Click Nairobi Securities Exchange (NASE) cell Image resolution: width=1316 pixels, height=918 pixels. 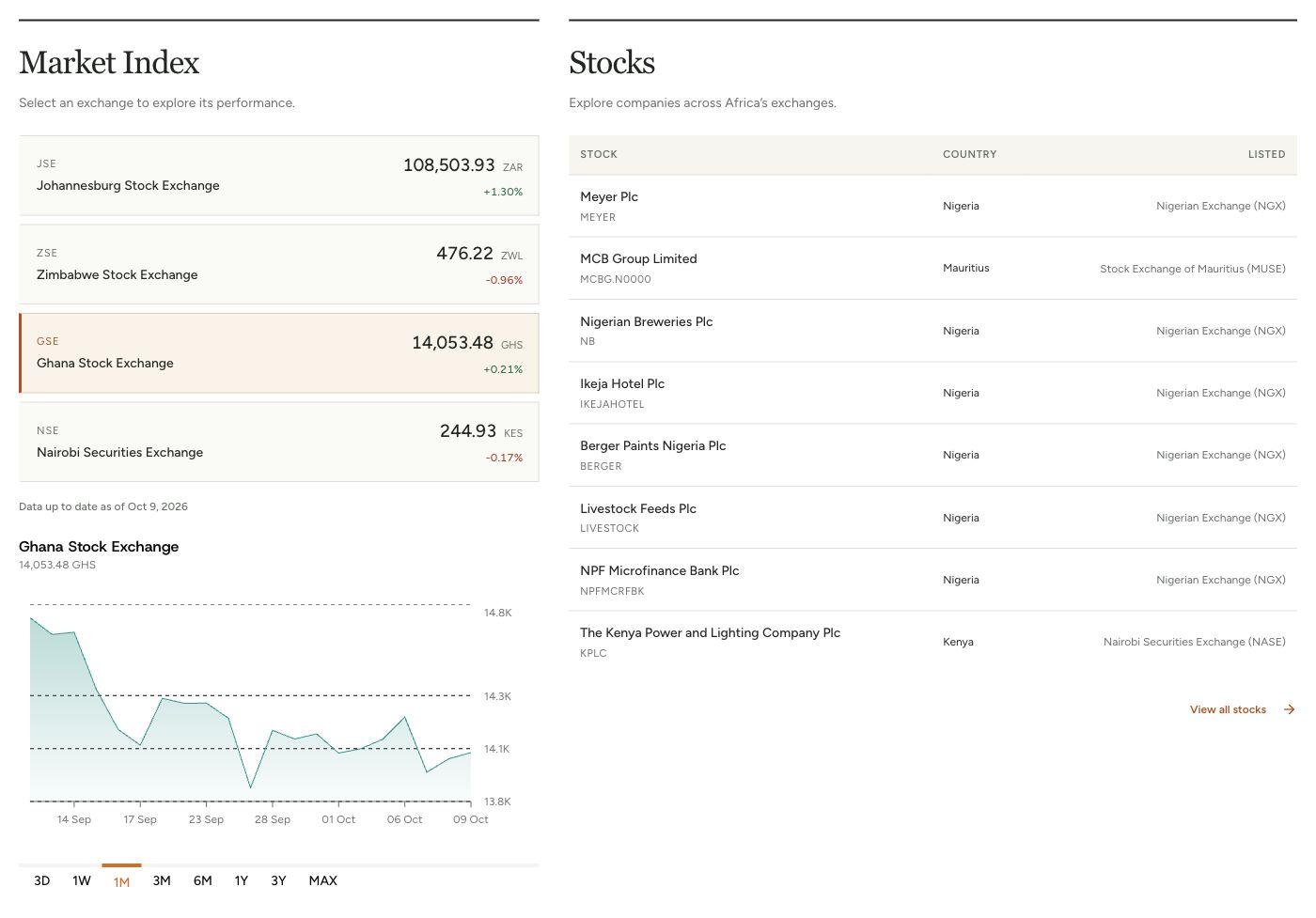[1194, 642]
